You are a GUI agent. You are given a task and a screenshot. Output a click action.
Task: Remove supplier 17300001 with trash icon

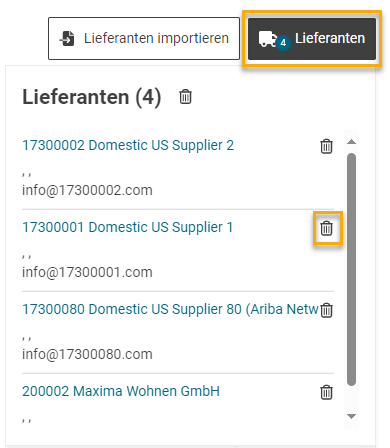pyautogui.click(x=326, y=228)
